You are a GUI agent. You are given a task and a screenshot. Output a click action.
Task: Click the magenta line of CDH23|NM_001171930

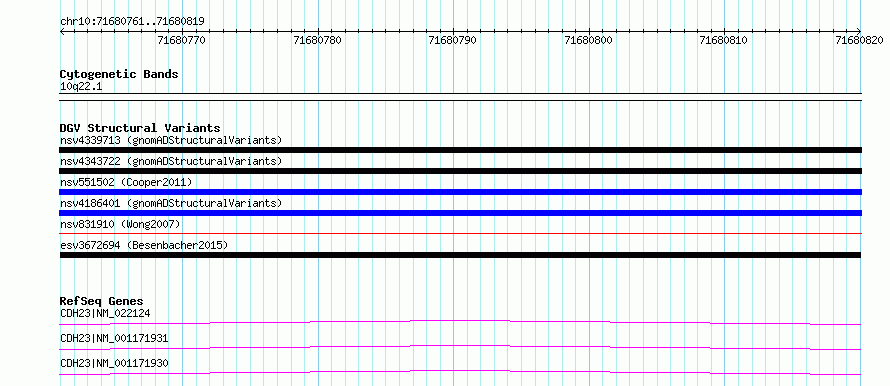(x=460, y=372)
